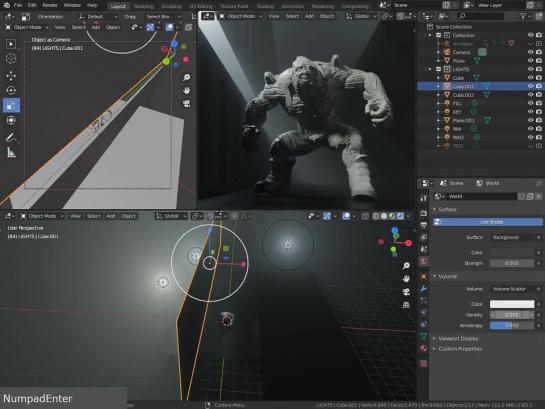
Task: Open Volume Scatter shader dropdown
Action: click(512, 289)
